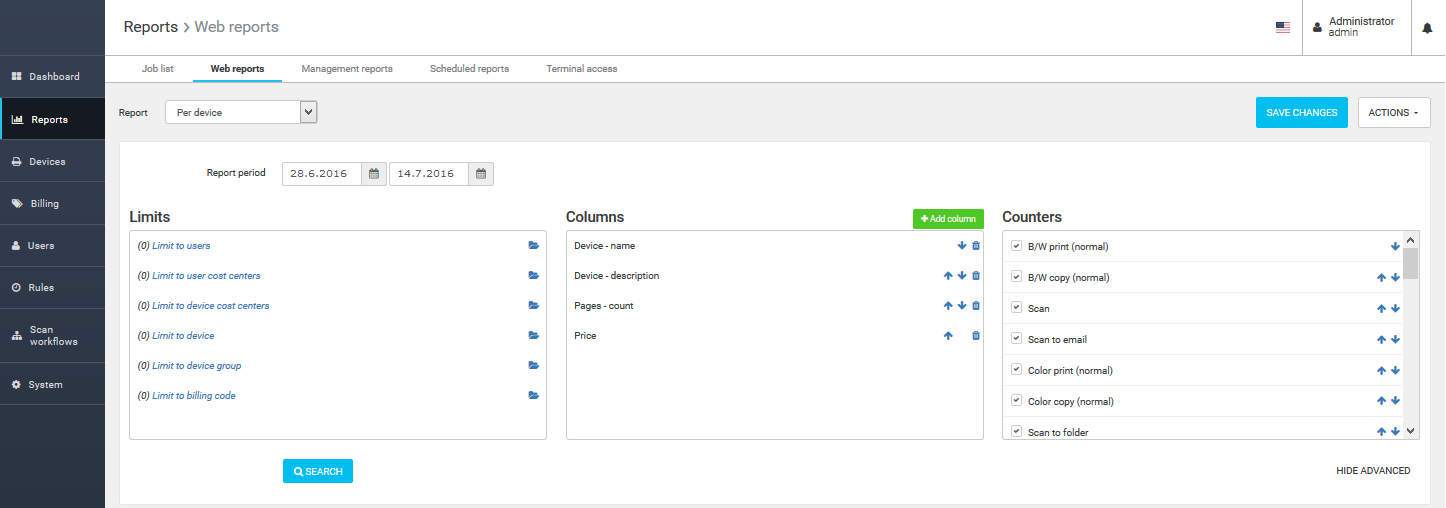Click the notification bell icon
This screenshot has width=1446, height=508.
1427,28
